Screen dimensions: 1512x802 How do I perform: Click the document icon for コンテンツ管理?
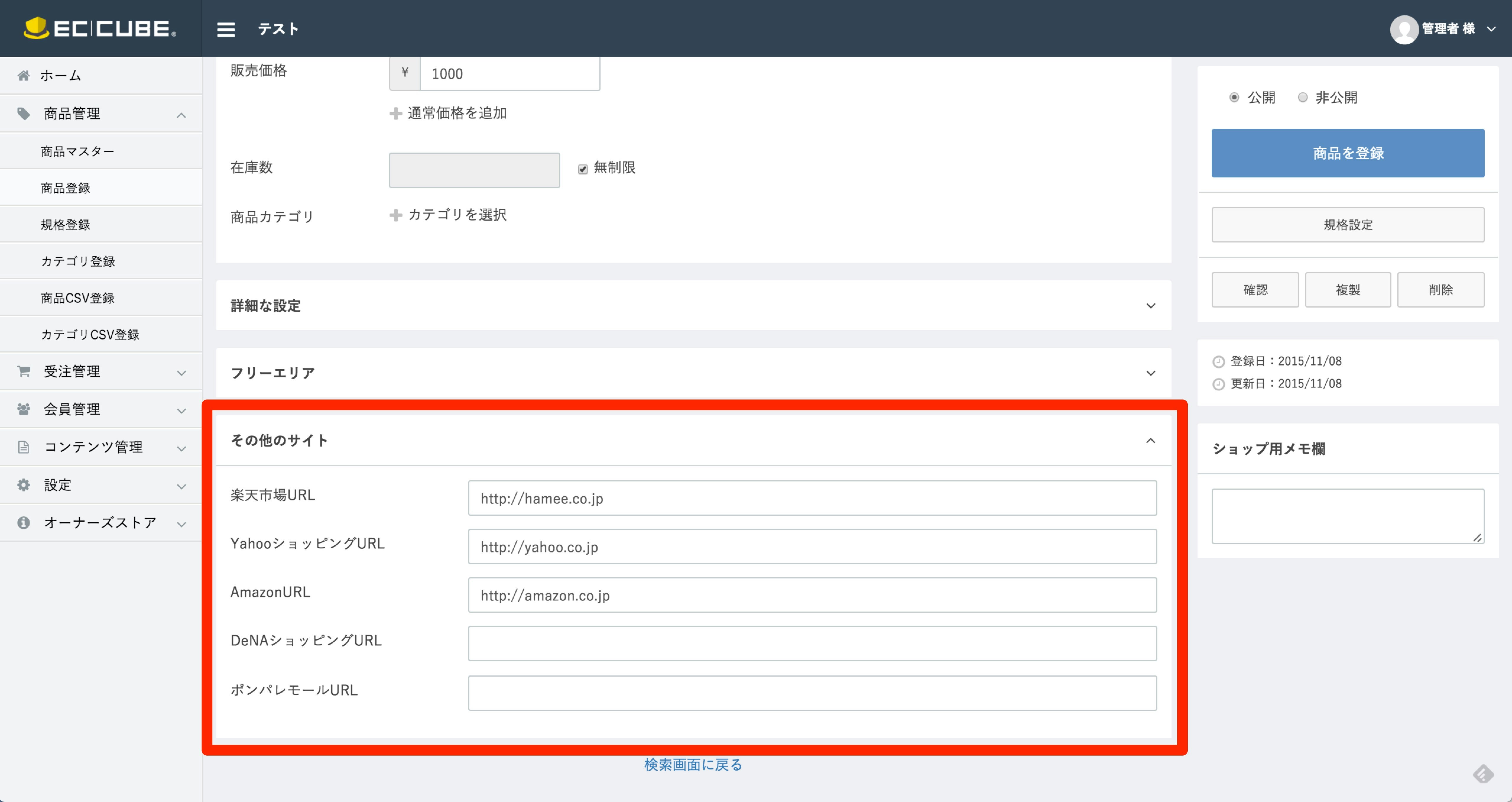23,447
